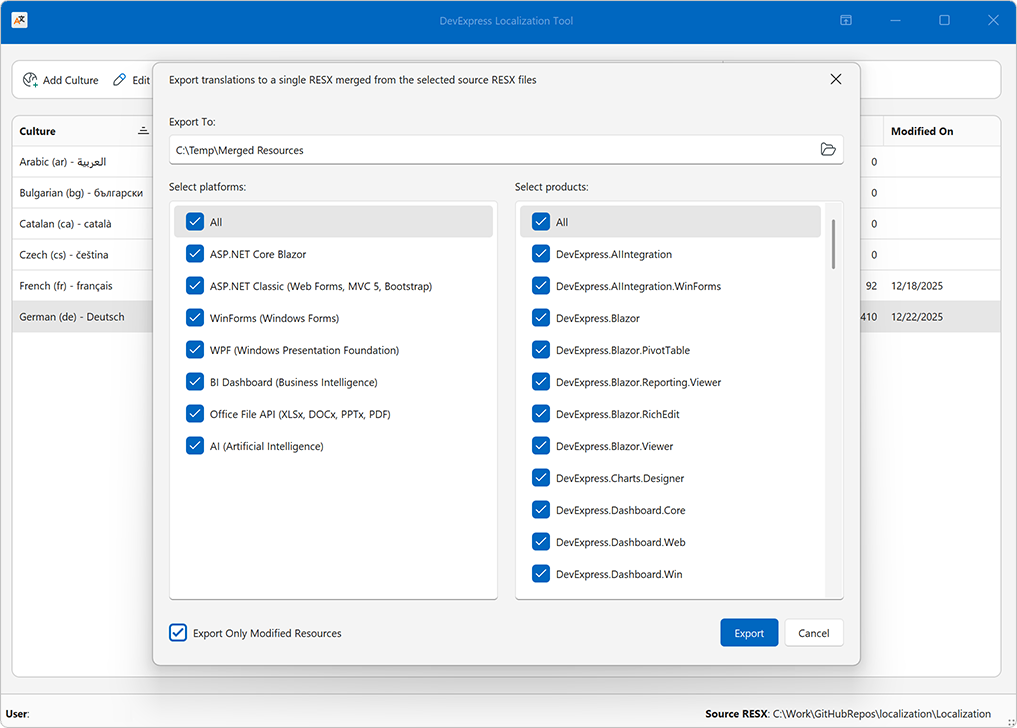1017x728 pixels.
Task: Uncheck the All products checkbox
Action: 541,221
